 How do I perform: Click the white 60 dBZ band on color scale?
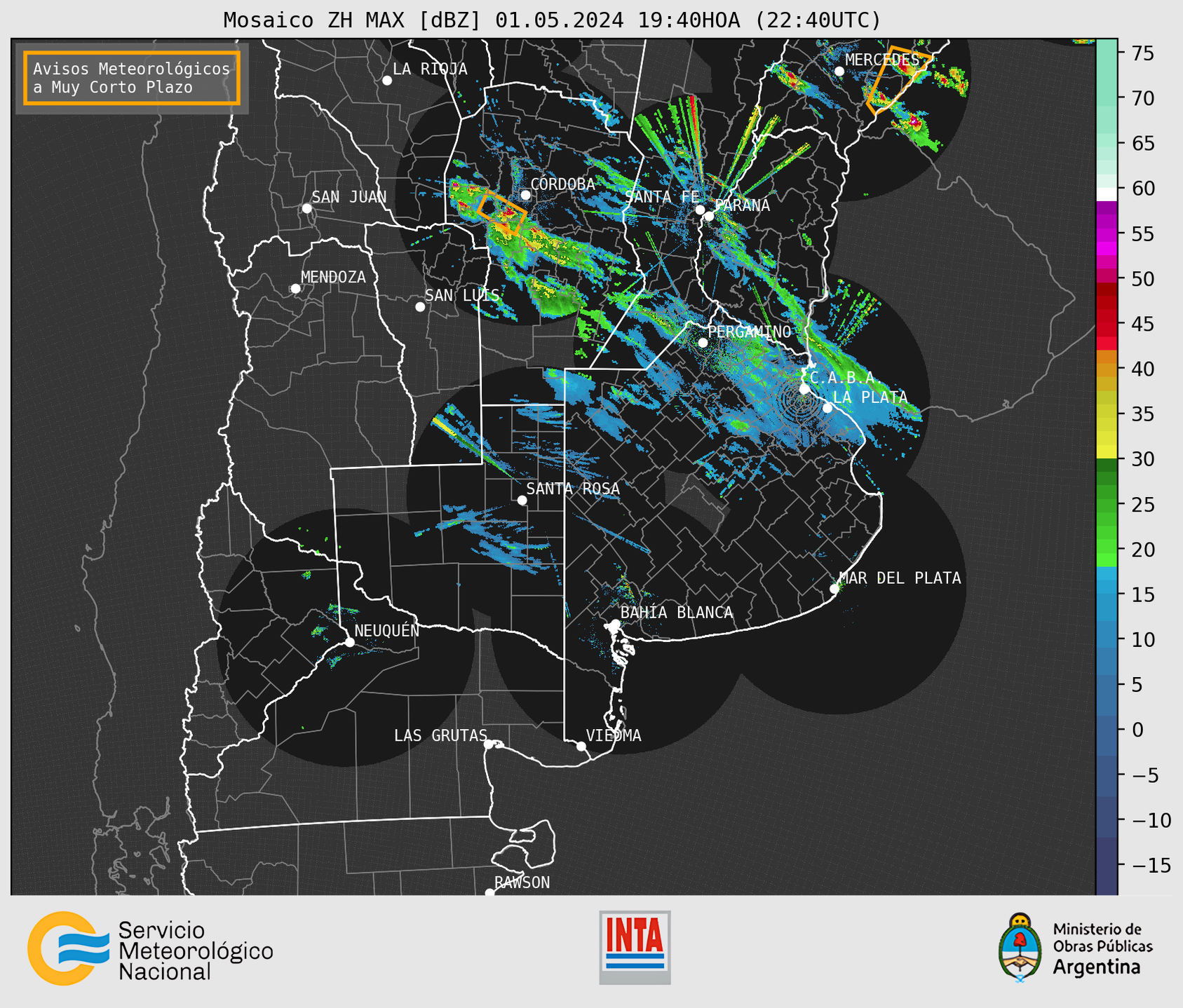click(1107, 194)
